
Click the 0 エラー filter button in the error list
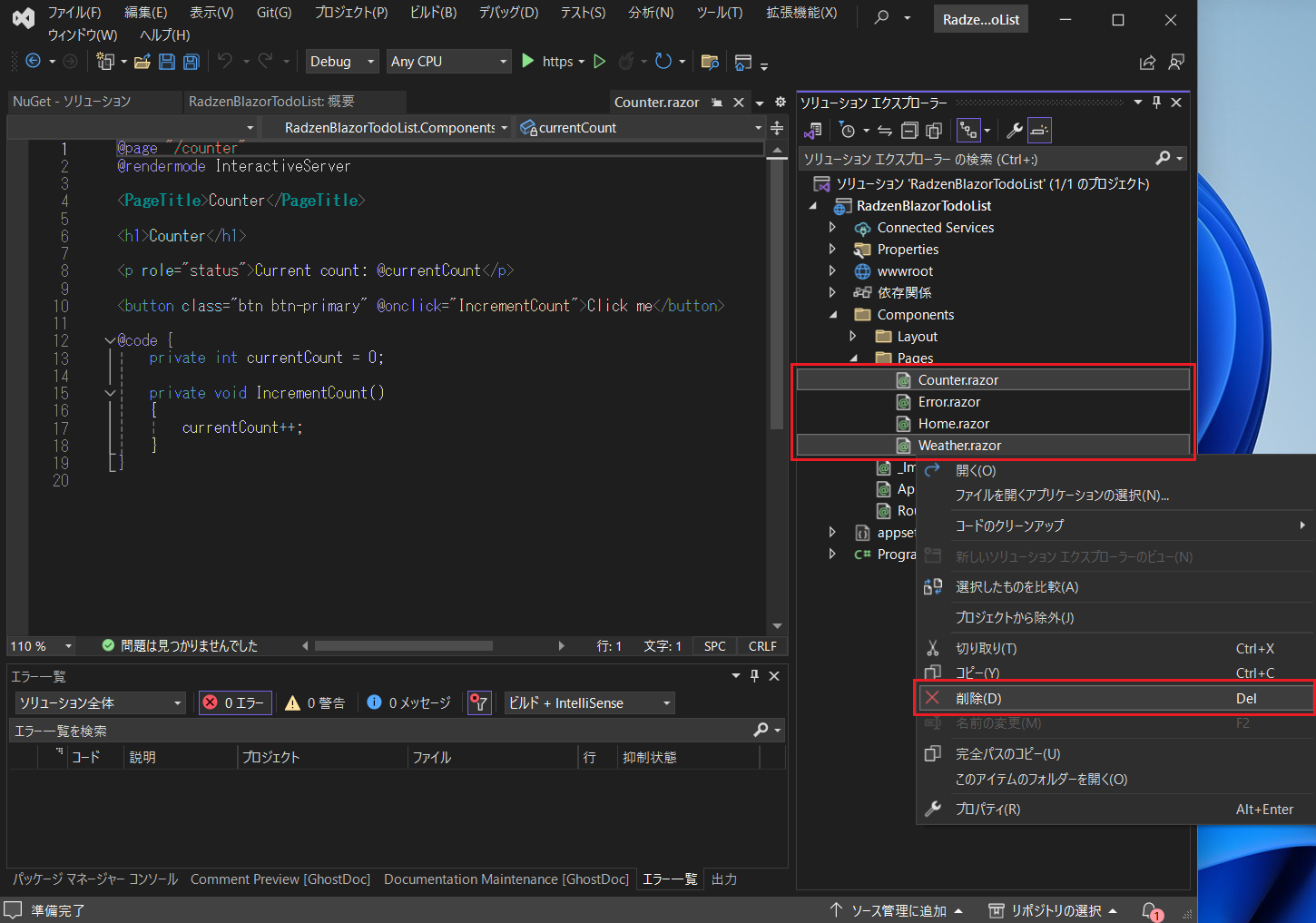click(234, 702)
